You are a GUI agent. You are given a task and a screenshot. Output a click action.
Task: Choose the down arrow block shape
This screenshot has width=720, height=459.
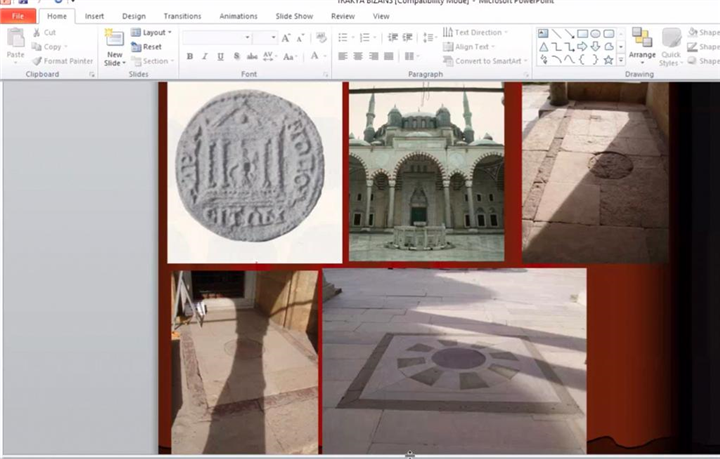tap(595, 46)
